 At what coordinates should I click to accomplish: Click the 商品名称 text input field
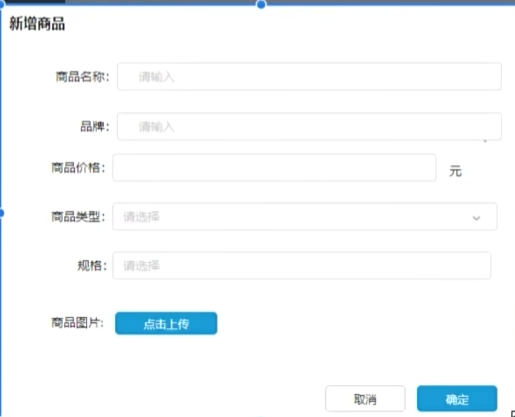[309, 77]
